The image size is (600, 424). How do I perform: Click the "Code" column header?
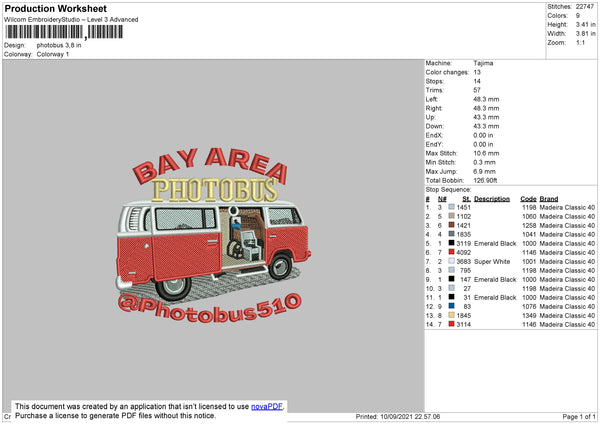[x=528, y=199]
